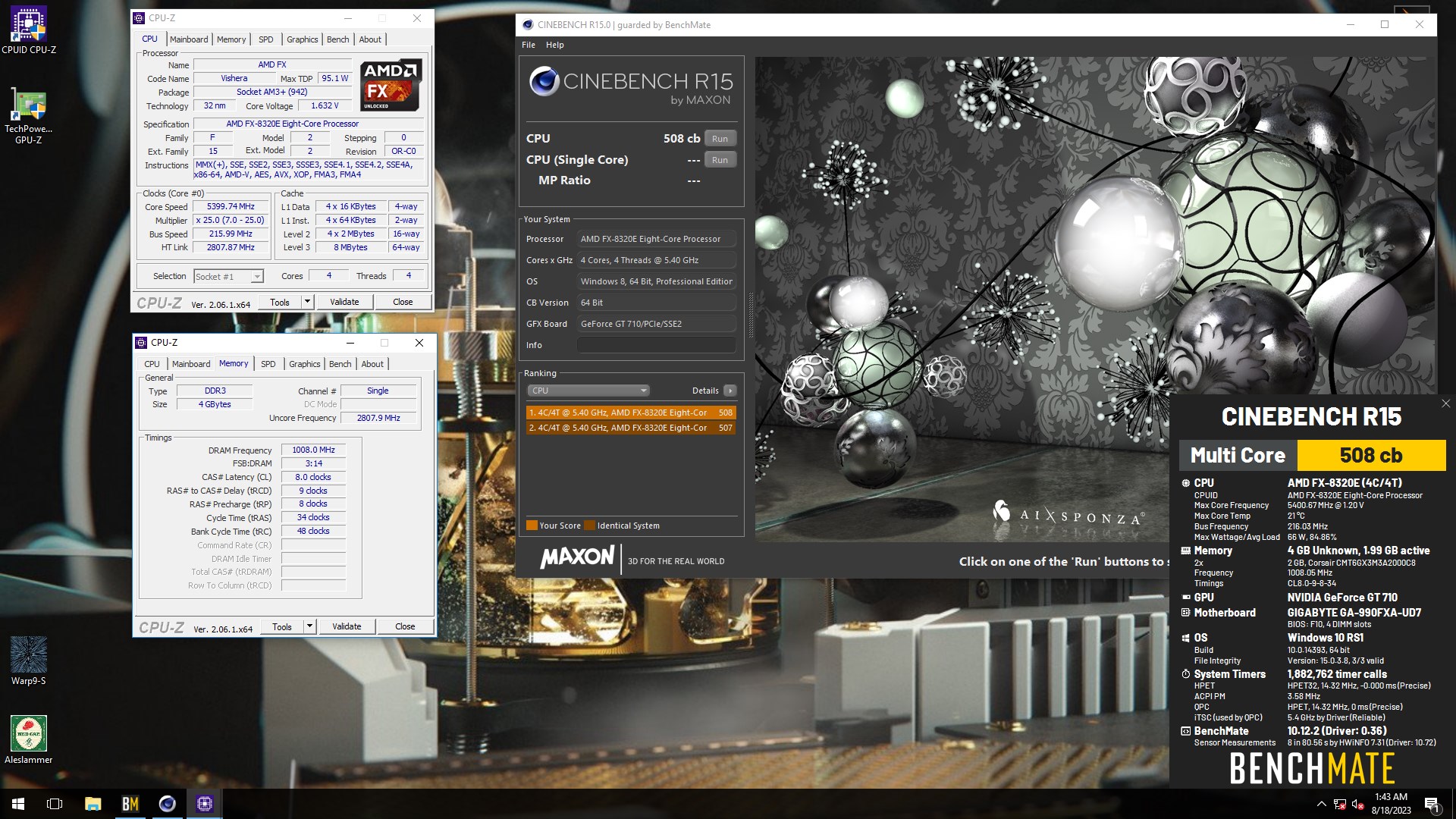Open File Explorer from the taskbar

tap(93, 804)
